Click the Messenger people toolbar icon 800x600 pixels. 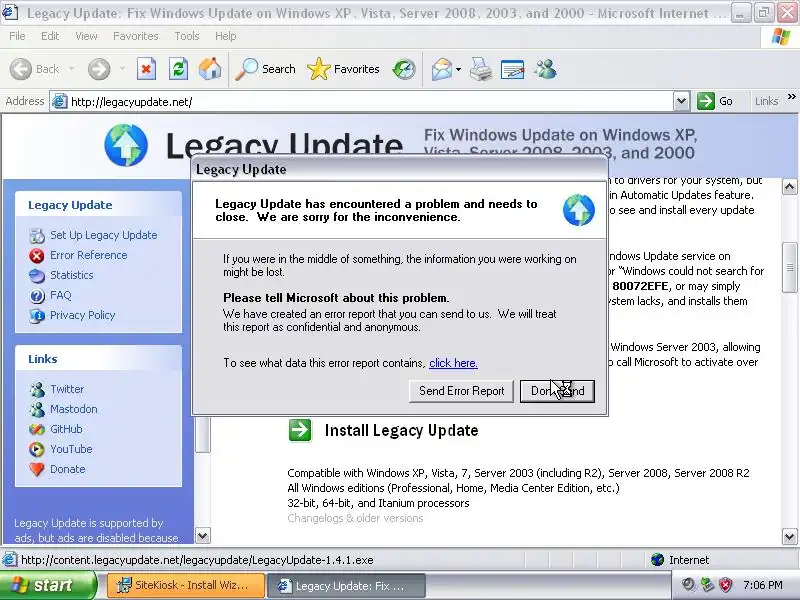(x=545, y=69)
